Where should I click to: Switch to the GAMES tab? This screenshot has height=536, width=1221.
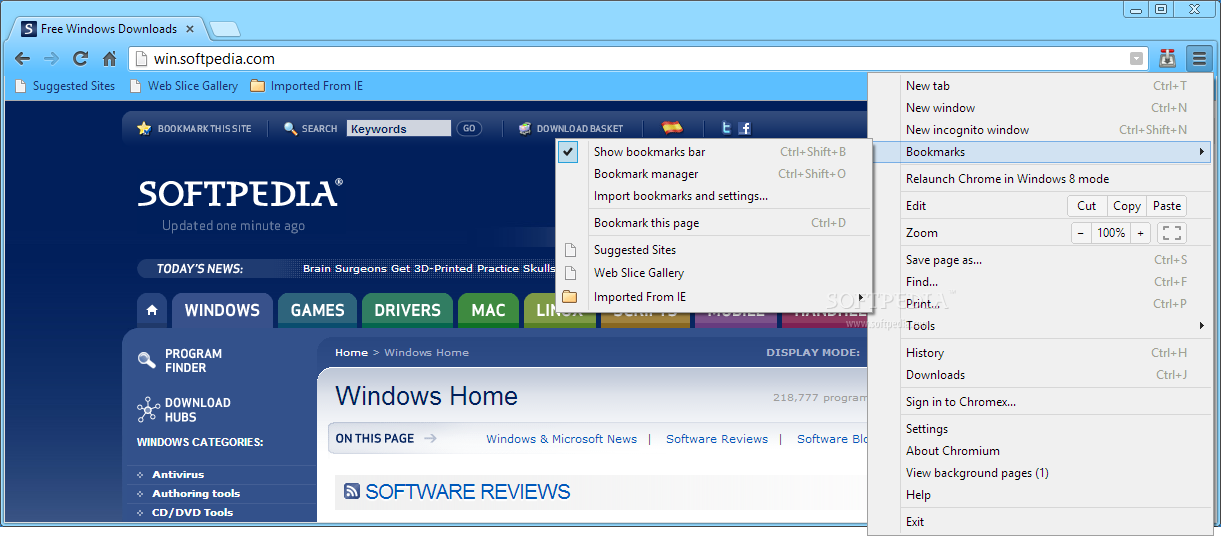click(x=318, y=310)
